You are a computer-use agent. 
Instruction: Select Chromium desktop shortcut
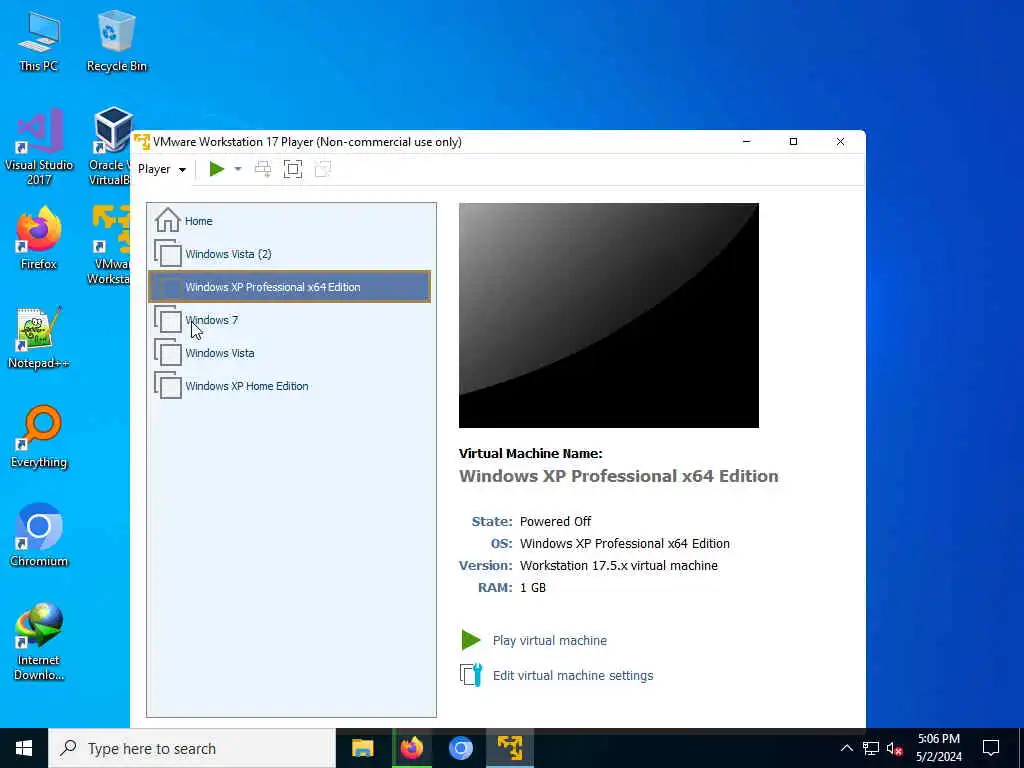[39, 536]
